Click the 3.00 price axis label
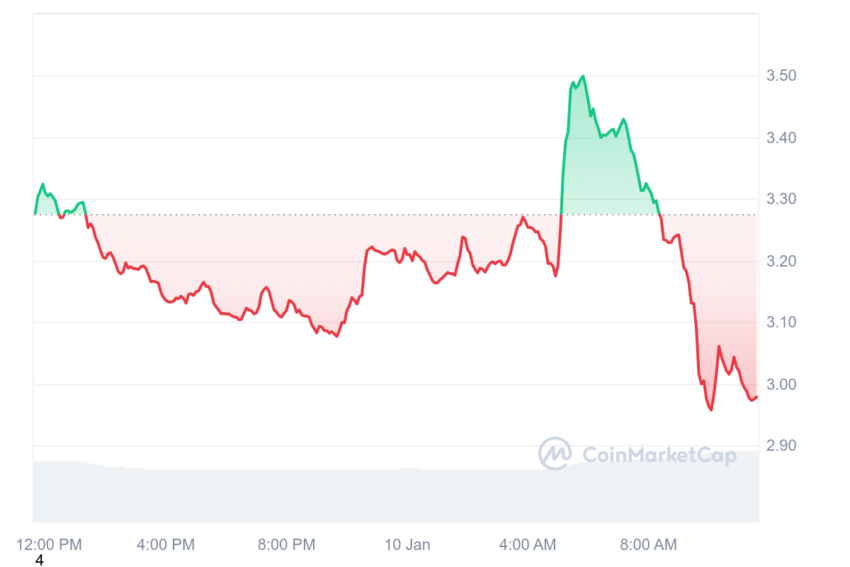 [x=781, y=384]
